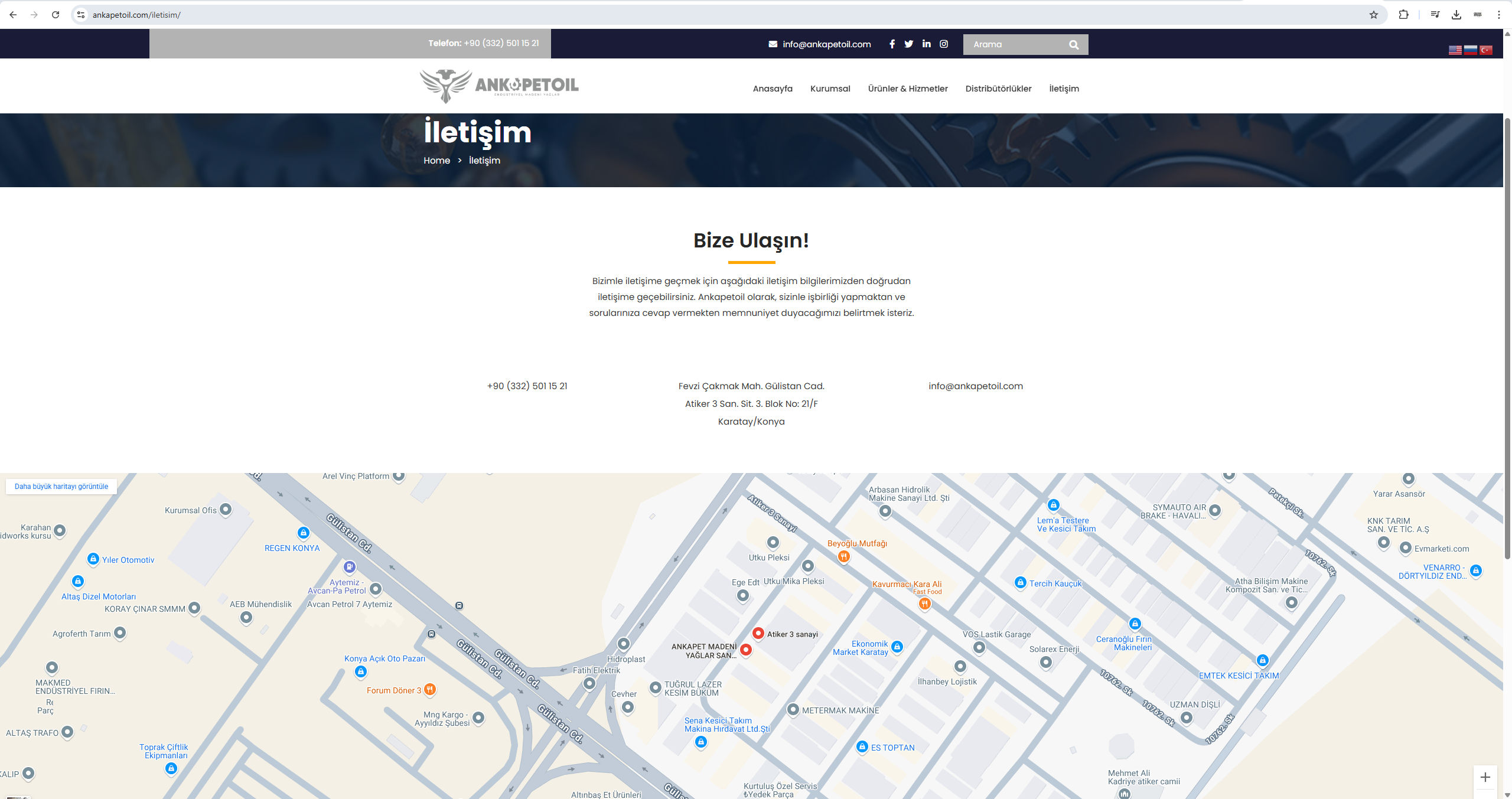Reload the page with the refresh icon

56,15
